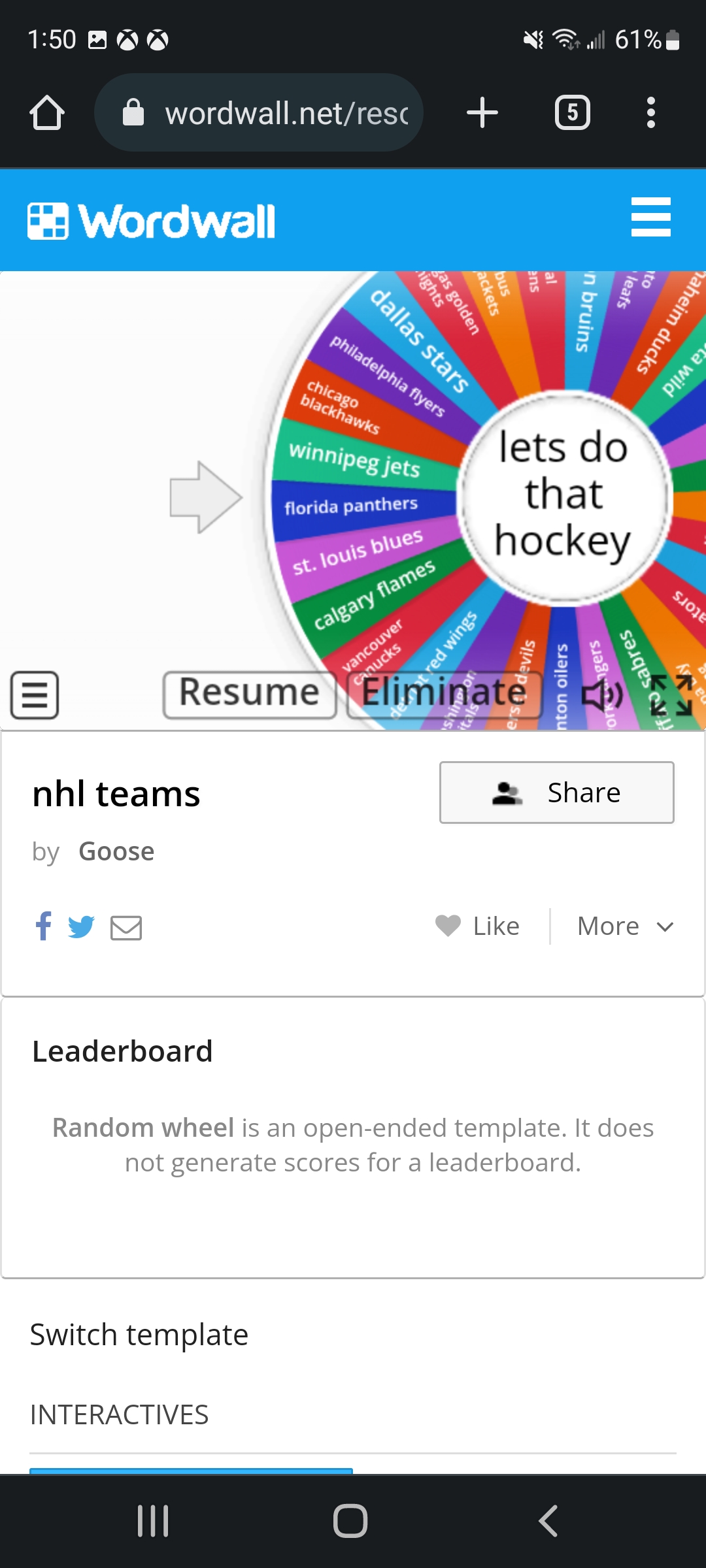
Task: Share via email envelope icon
Action: tap(126, 927)
